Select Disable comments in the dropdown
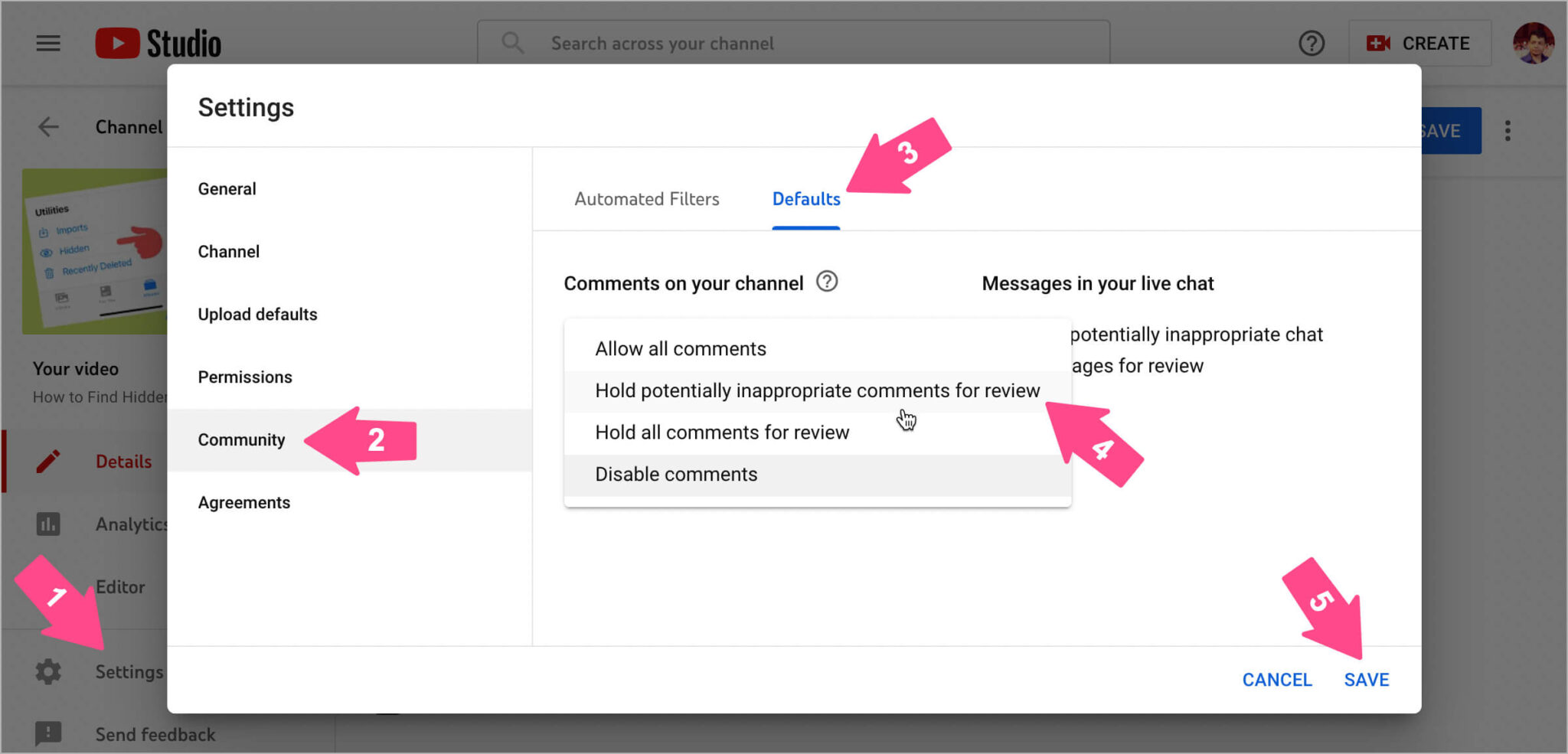This screenshot has height=754, width=1568. tap(676, 474)
